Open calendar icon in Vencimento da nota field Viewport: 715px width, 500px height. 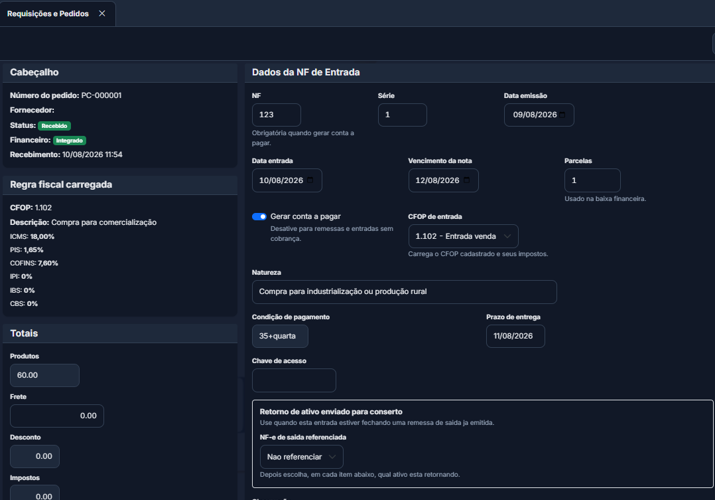(466, 180)
